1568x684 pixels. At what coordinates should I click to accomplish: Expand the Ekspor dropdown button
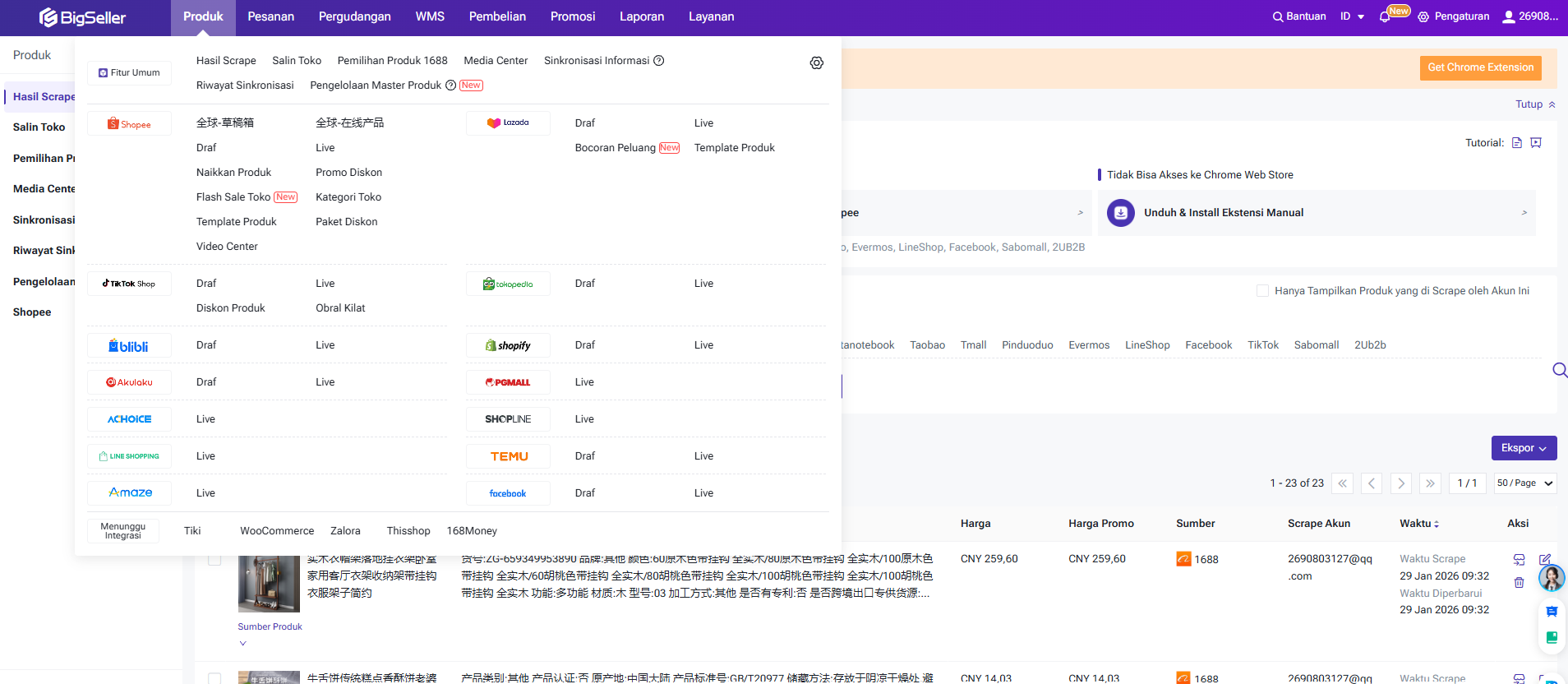[1524, 448]
